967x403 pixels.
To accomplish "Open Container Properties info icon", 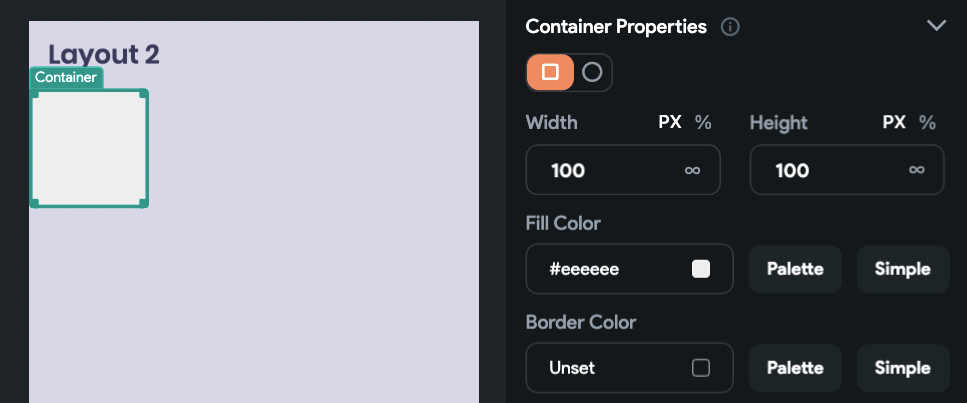I will tap(730, 27).
